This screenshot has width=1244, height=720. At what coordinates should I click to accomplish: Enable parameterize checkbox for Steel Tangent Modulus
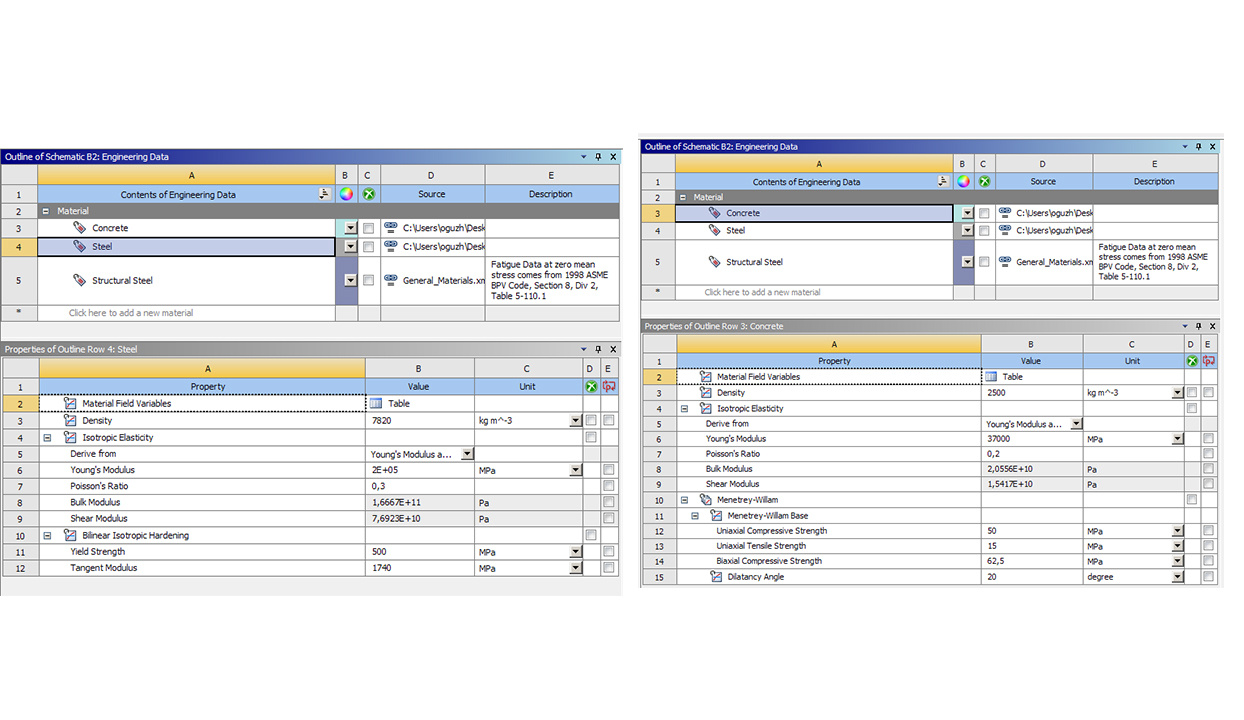(609, 568)
